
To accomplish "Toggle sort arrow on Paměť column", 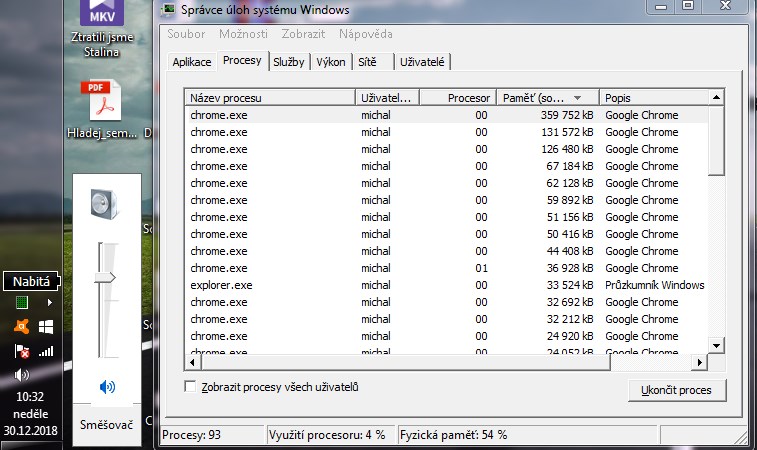I will pyautogui.click(x=577, y=98).
